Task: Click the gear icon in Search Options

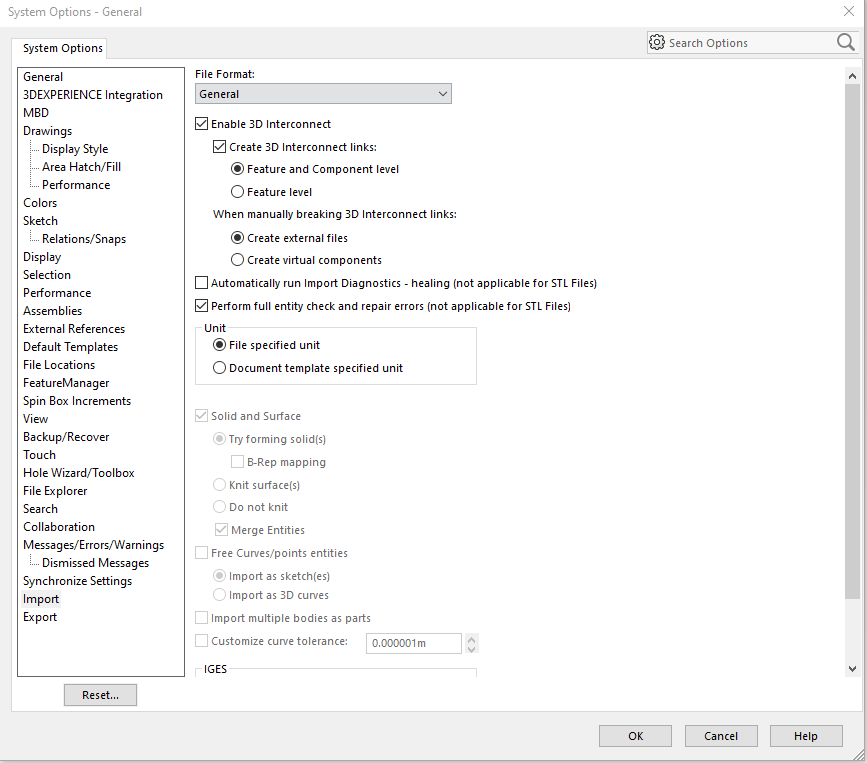Action: click(x=657, y=42)
